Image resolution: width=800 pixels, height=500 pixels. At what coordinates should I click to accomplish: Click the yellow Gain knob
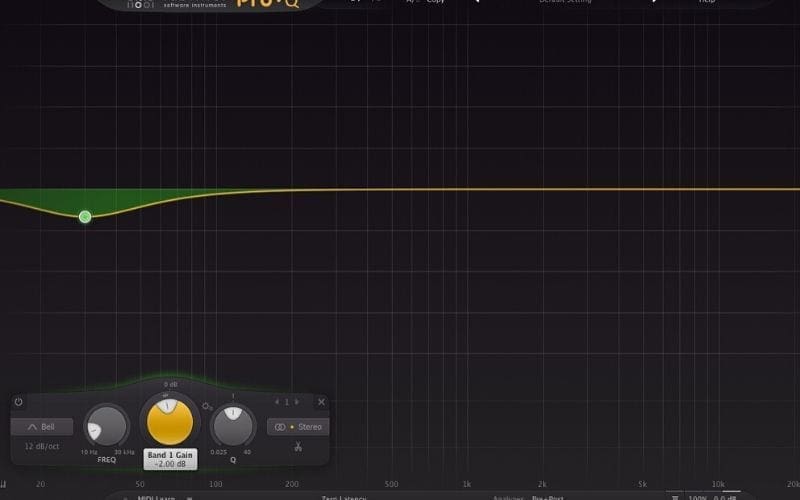(170, 421)
